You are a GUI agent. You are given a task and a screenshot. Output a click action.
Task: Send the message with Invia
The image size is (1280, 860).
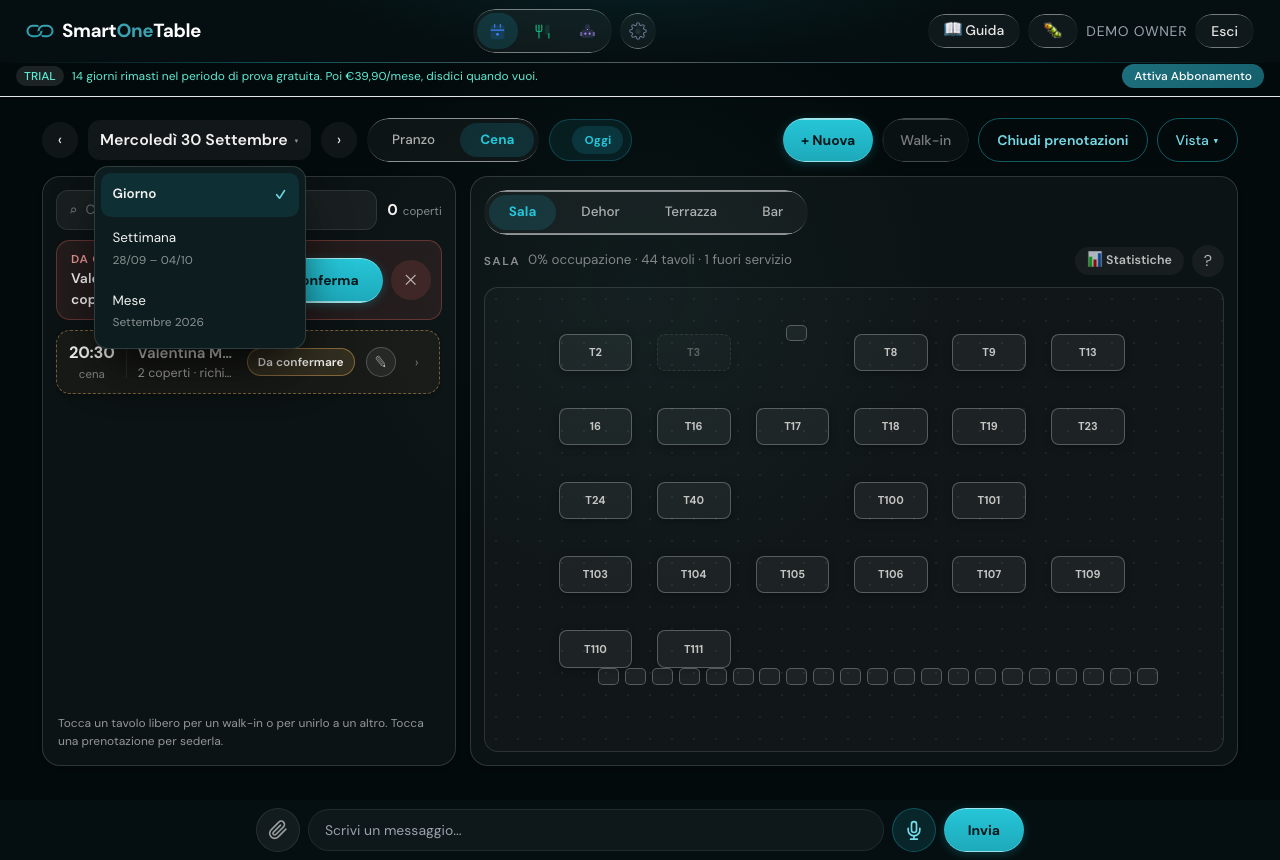984,830
